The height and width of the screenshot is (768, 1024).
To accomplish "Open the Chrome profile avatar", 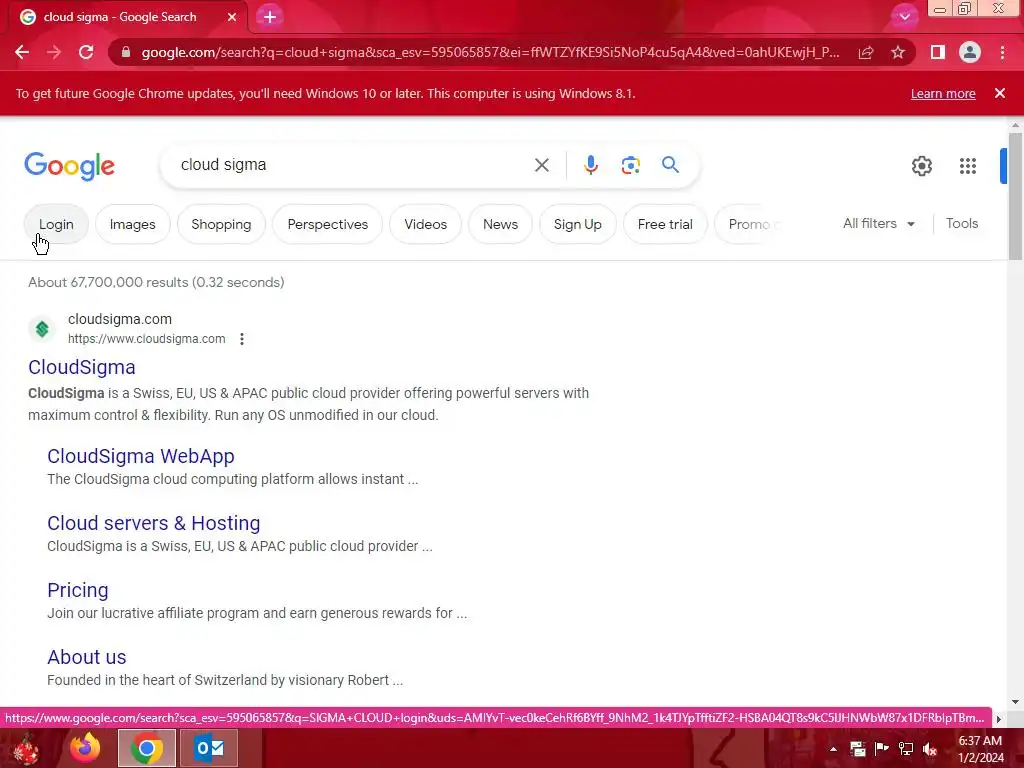I will tap(970, 52).
